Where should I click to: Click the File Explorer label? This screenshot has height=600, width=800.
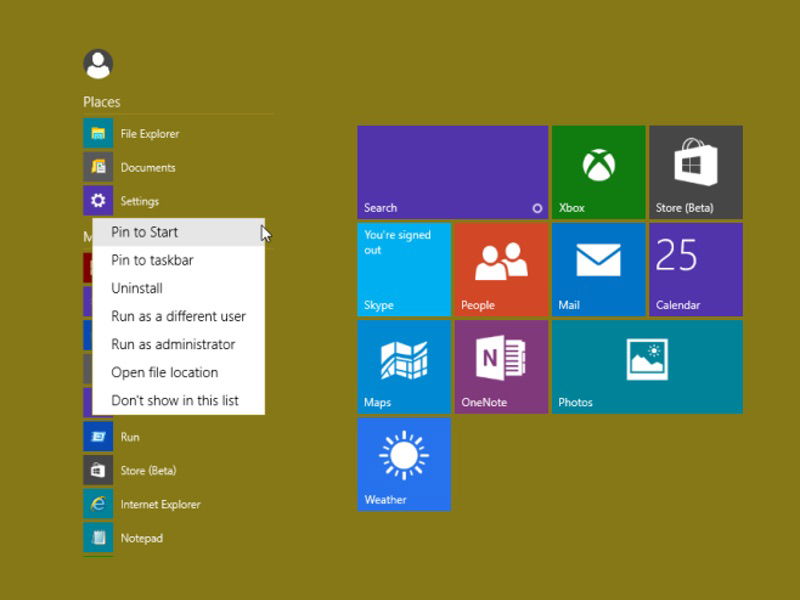pyautogui.click(x=150, y=134)
